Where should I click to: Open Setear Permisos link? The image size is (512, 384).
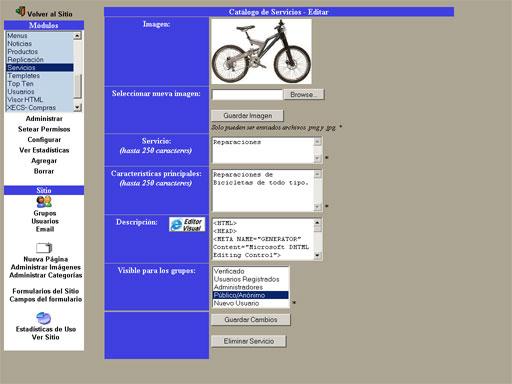coord(44,129)
